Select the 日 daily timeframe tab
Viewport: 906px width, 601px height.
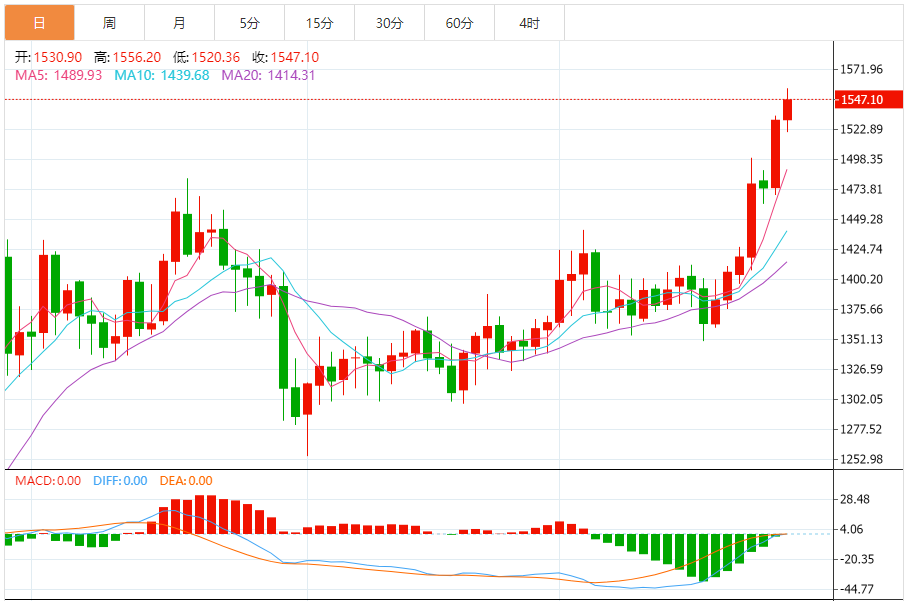[39, 23]
